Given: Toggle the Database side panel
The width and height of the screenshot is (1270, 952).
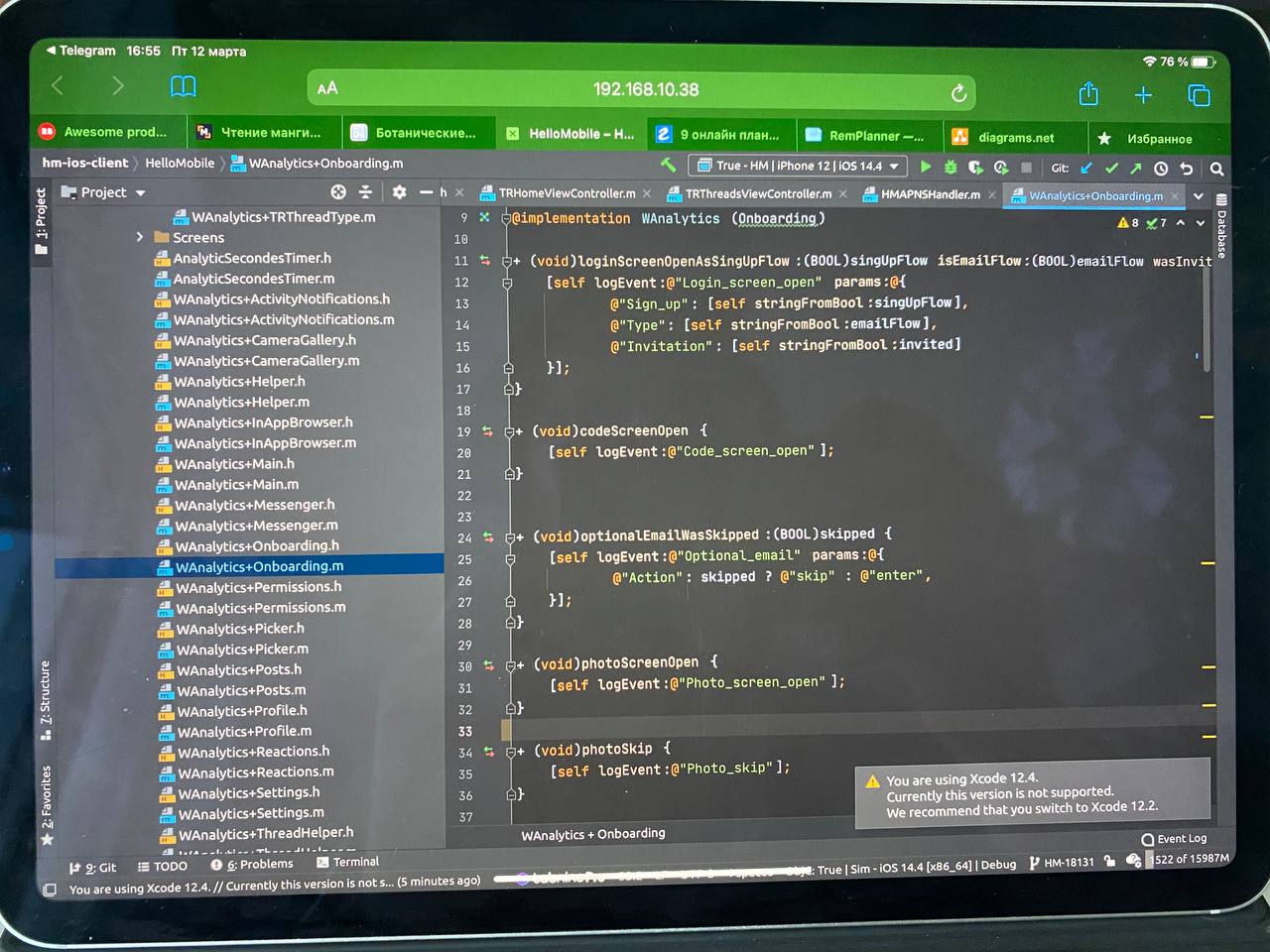Looking at the screenshot, I should click(1221, 227).
